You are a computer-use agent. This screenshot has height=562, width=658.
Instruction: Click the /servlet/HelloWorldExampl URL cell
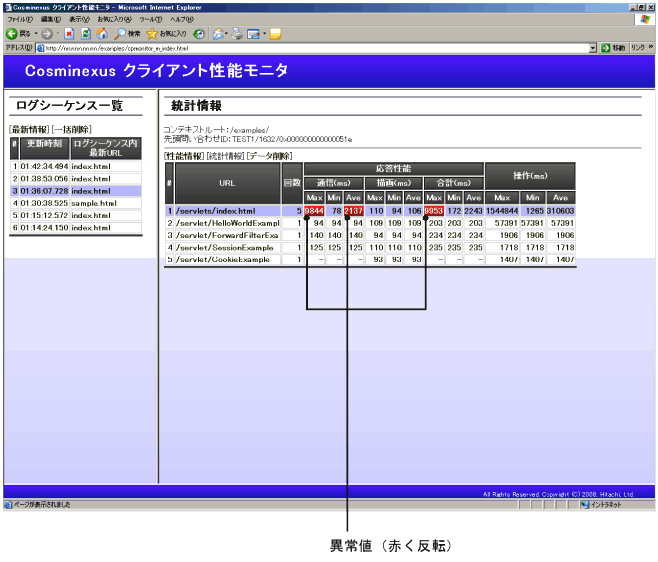pyautogui.click(x=228, y=223)
